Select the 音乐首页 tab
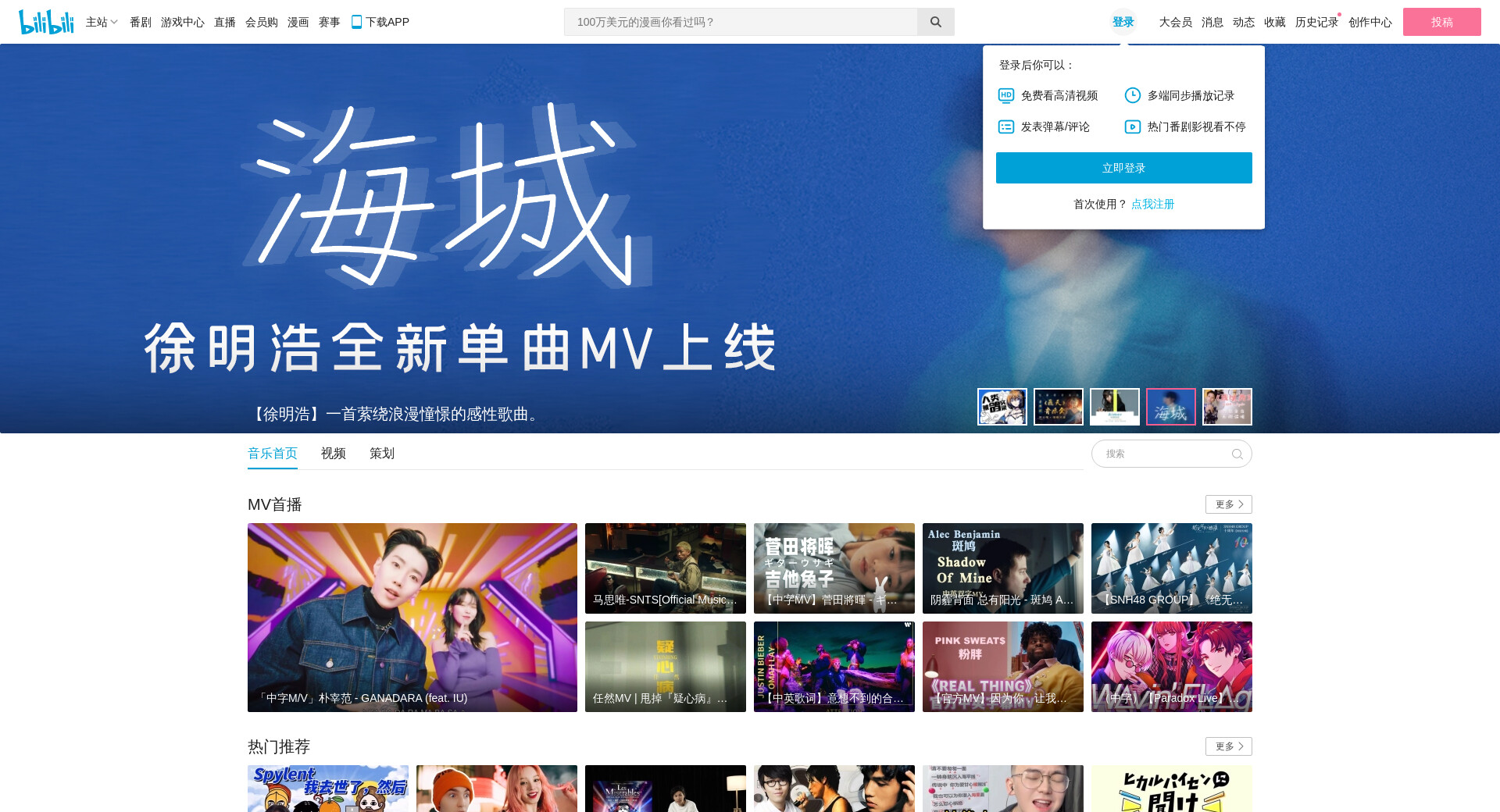The image size is (1500, 812). [273, 454]
